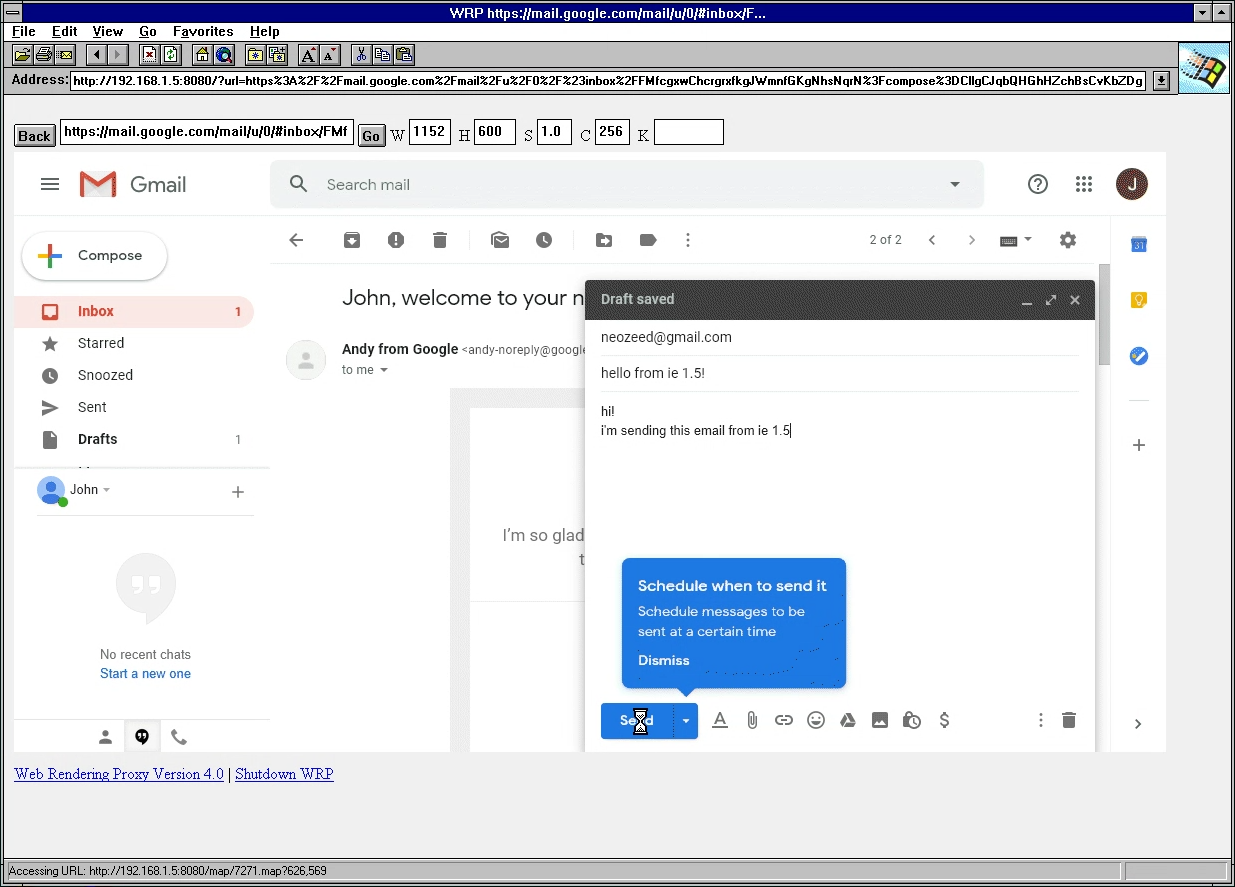Delete the open email with trash icon

(x=440, y=240)
